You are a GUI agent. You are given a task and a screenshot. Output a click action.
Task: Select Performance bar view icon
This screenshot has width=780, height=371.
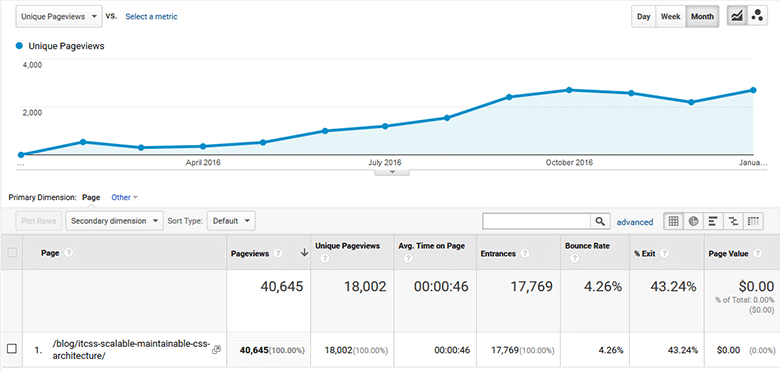(x=713, y=221)
